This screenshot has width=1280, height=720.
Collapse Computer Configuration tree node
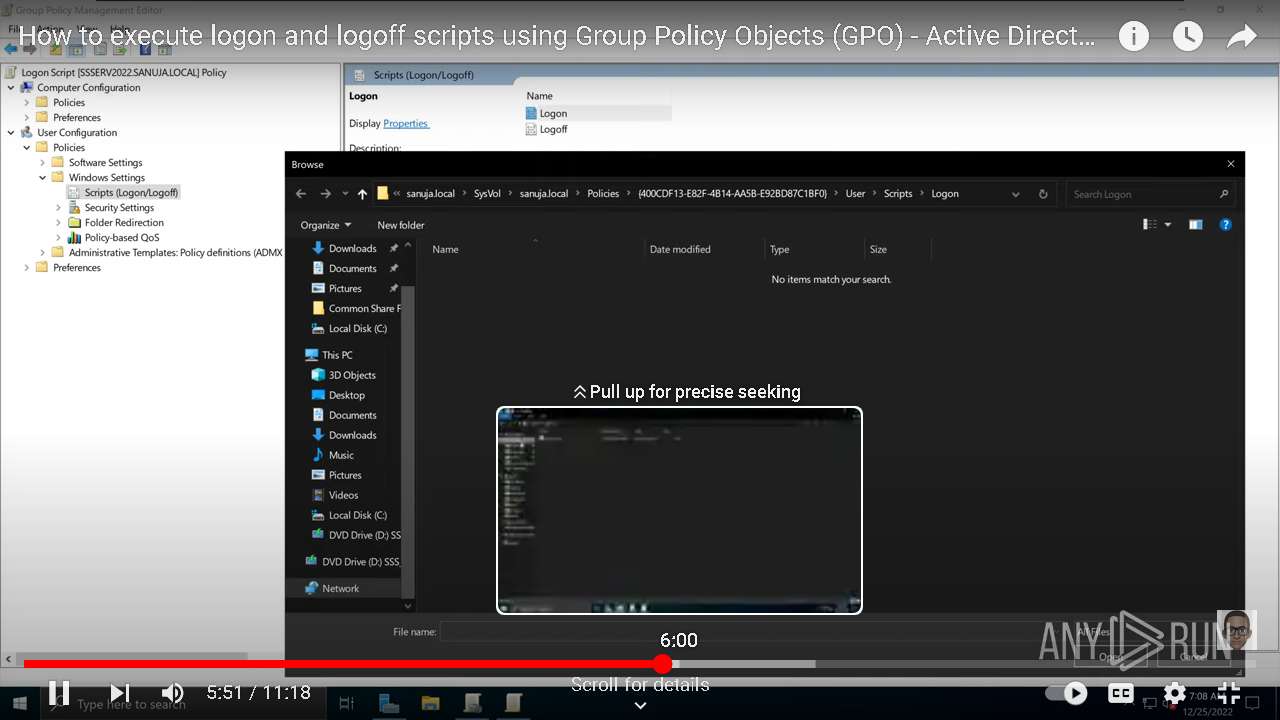click(x=11, y=87)
